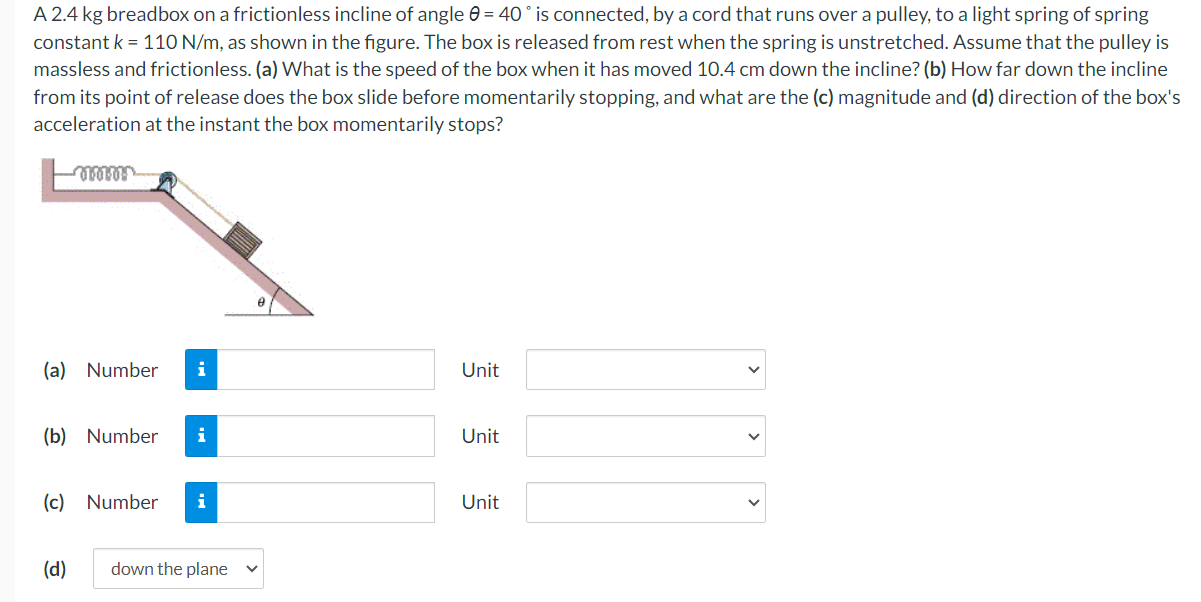Click the (d) label before the direction dropdown
This screenshot has height=602, width=1201.
tap(55, 568)
